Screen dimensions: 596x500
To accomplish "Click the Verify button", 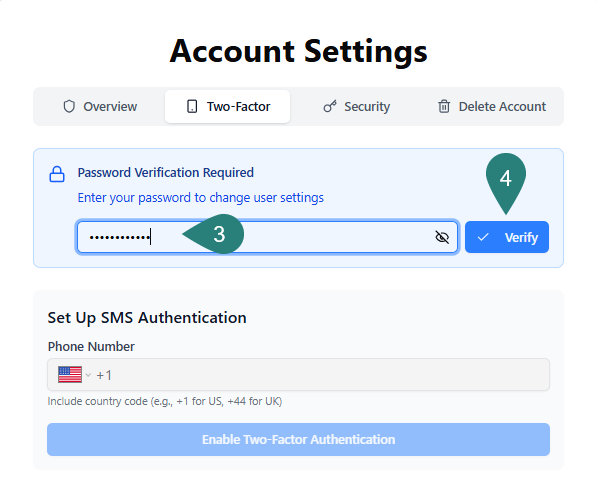I will click(507, 237).
